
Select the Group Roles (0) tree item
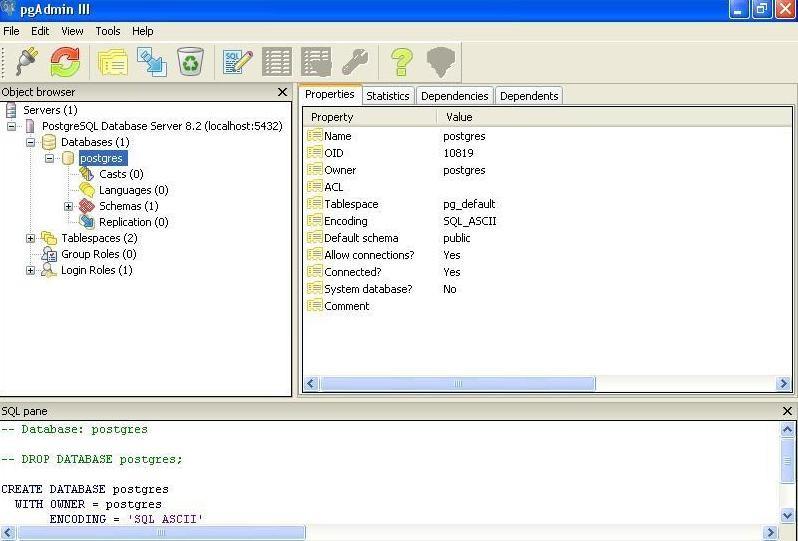point(99,254)
